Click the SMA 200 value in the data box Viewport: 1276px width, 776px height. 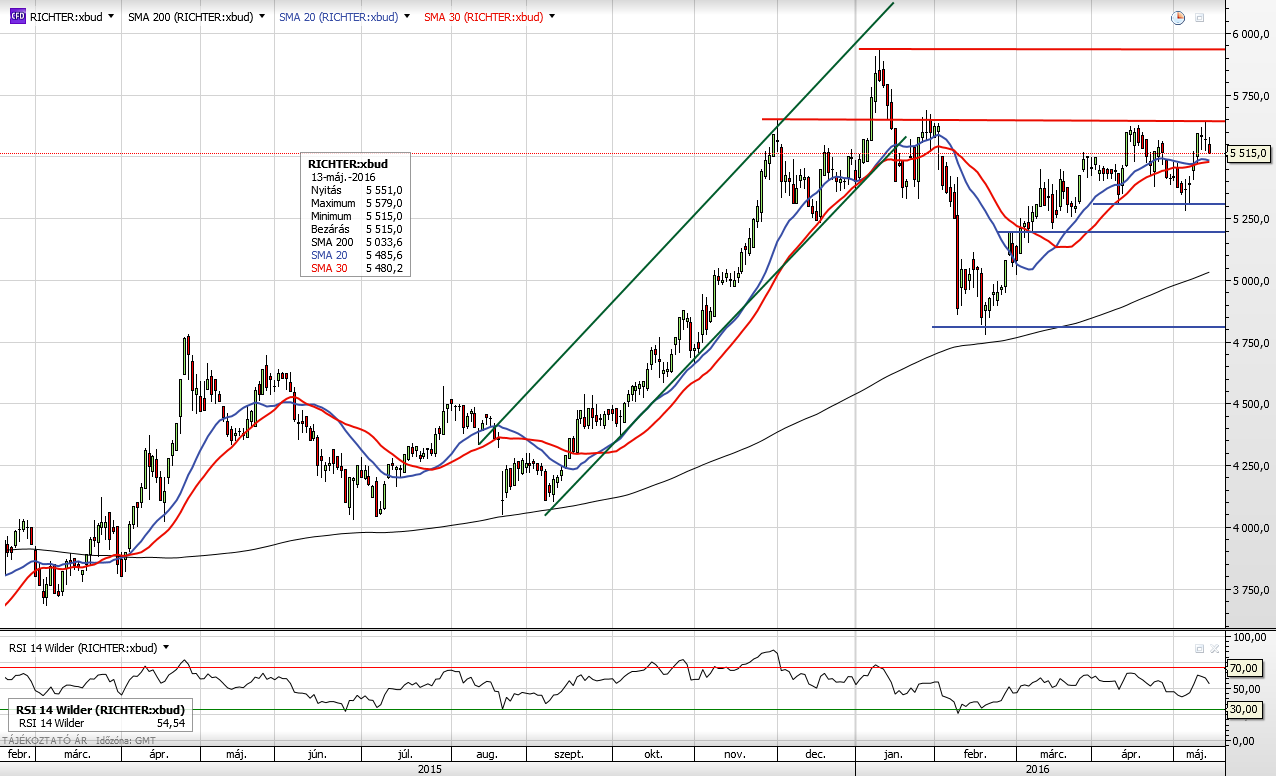[385, 242]
